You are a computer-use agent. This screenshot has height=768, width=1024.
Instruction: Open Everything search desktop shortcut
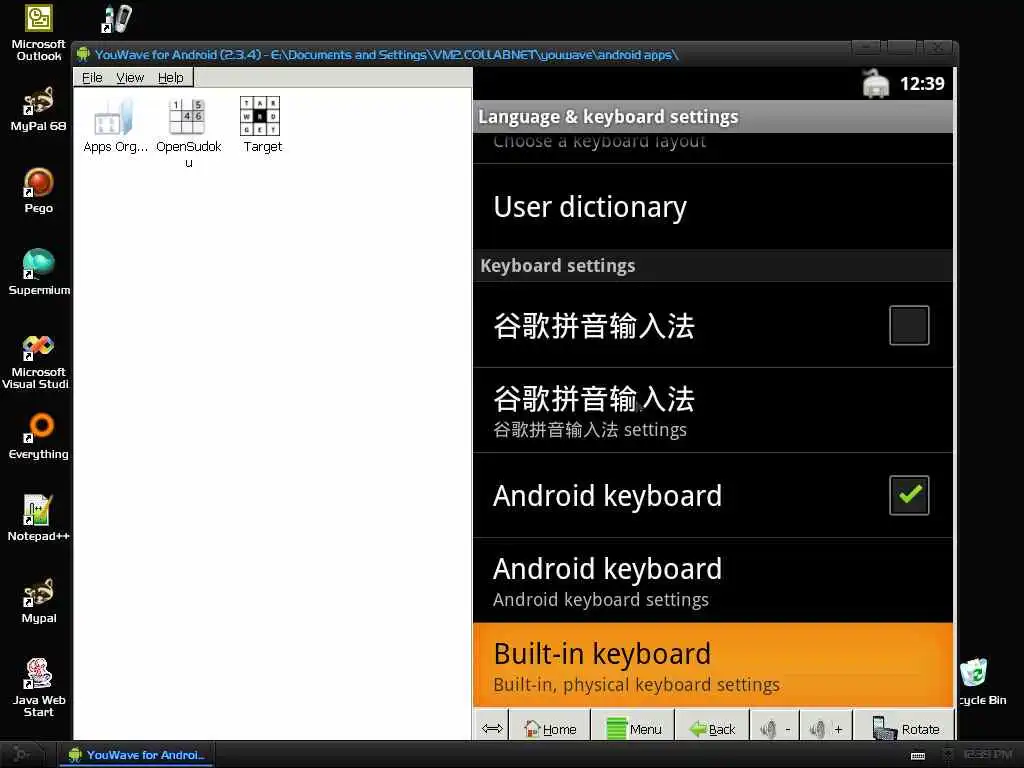coord(39,436)
